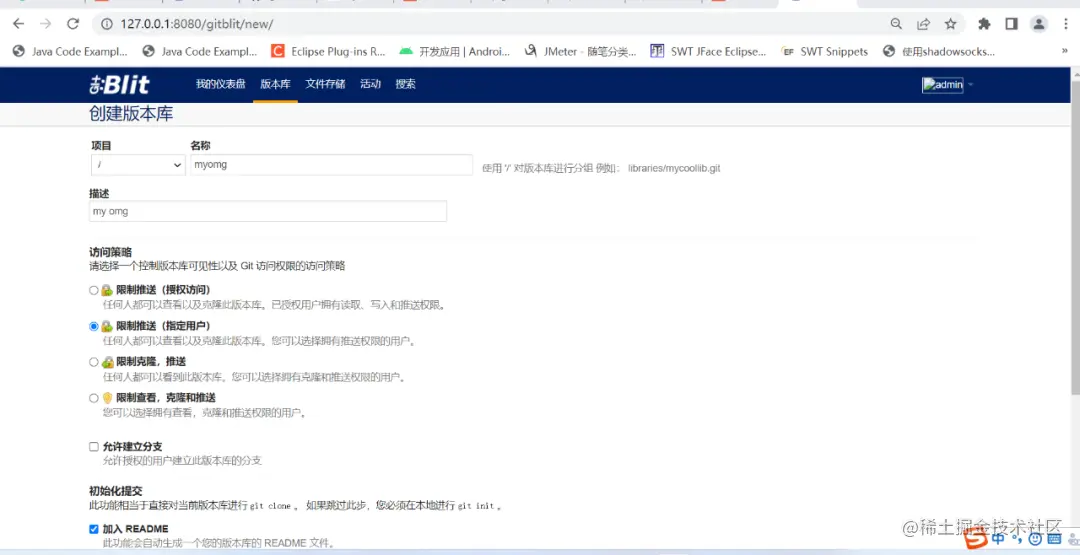The width and height of the screenshot is (1080, 555).
Task: Toggle the browser side panel icon
Action: 1011,24
